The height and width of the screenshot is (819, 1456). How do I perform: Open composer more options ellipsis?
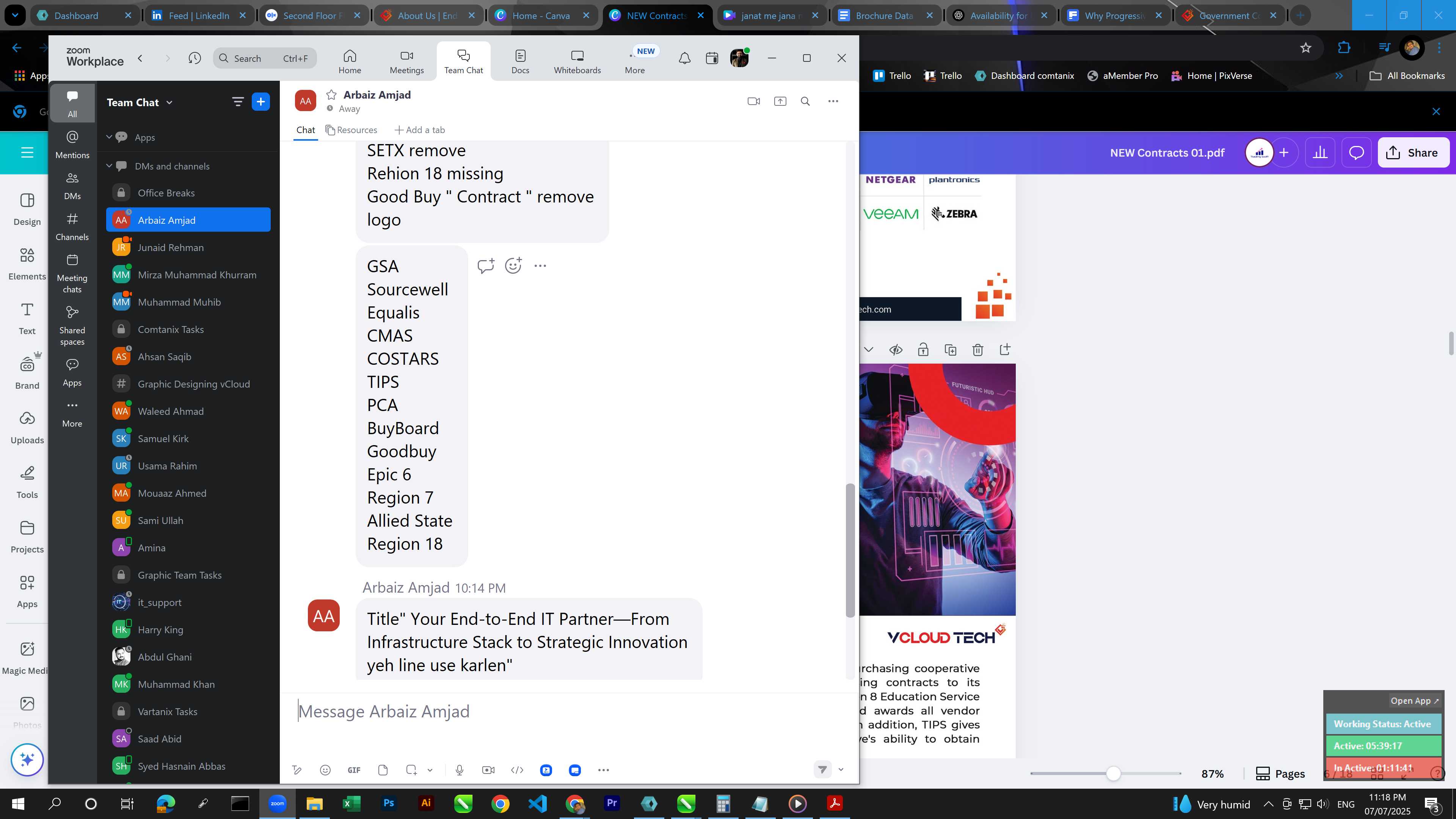(603, 770)
